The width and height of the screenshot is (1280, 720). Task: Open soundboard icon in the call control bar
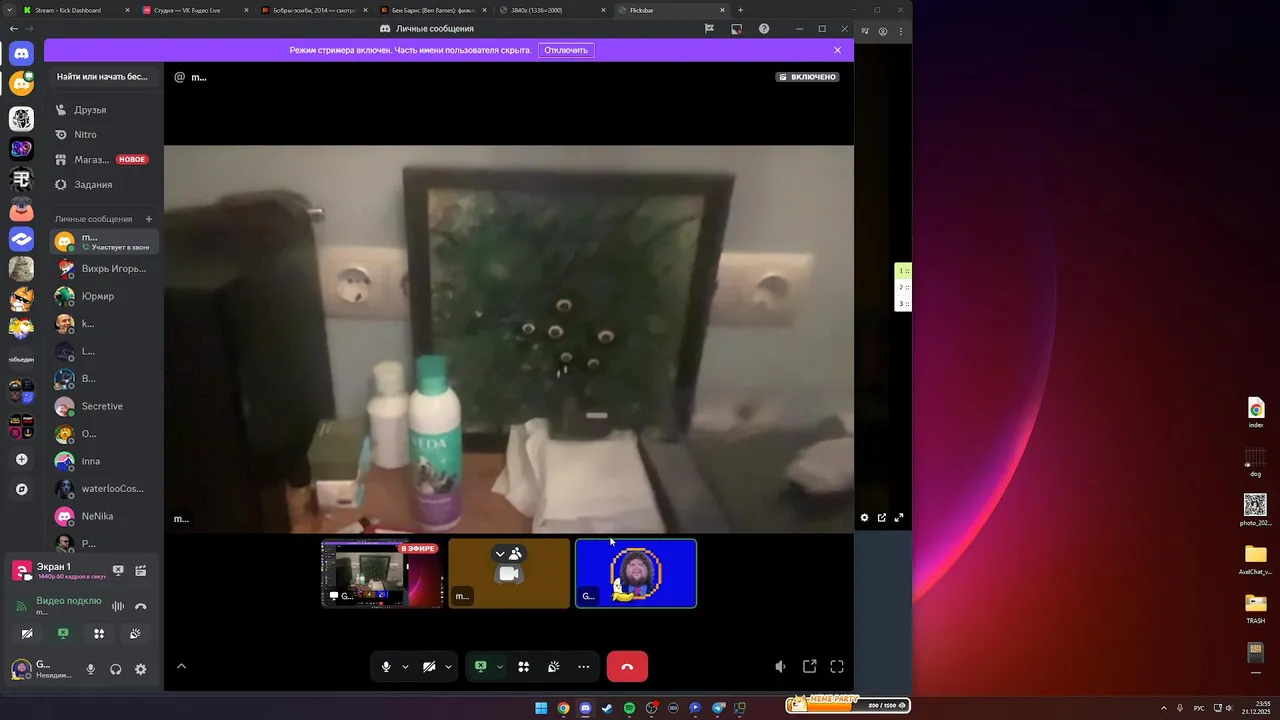(553, 666)
